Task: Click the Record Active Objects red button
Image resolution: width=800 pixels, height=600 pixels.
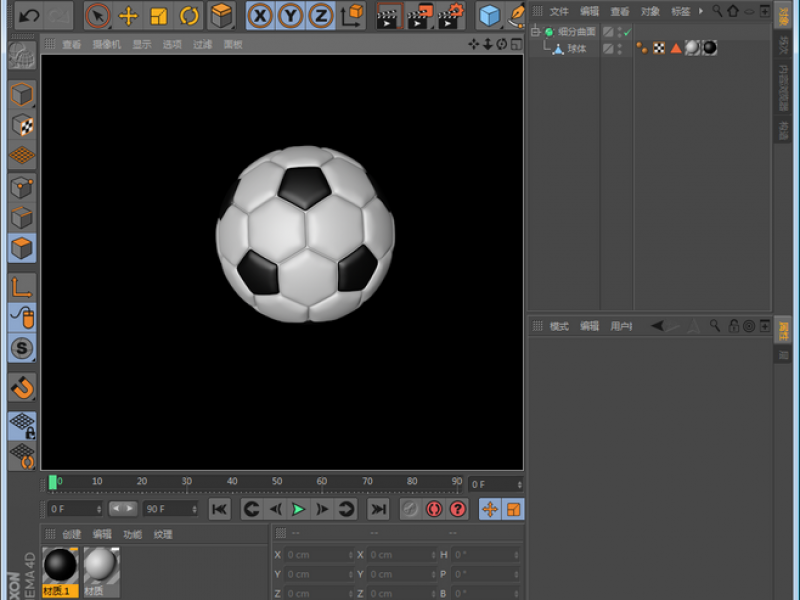Action: click(x=434, y=509)
